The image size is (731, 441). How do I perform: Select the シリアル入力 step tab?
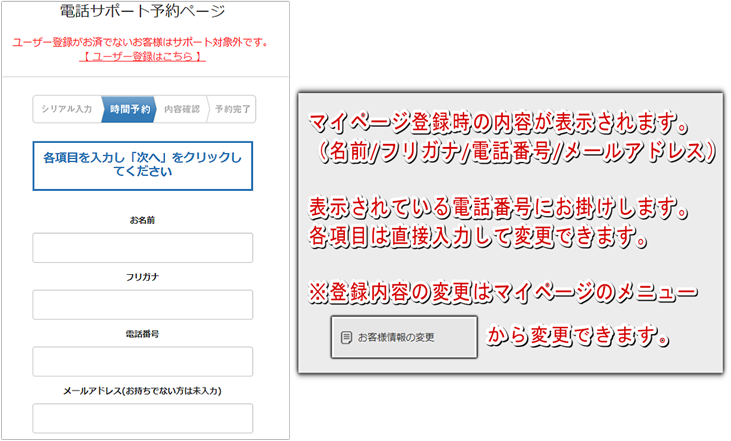point(67,109)
